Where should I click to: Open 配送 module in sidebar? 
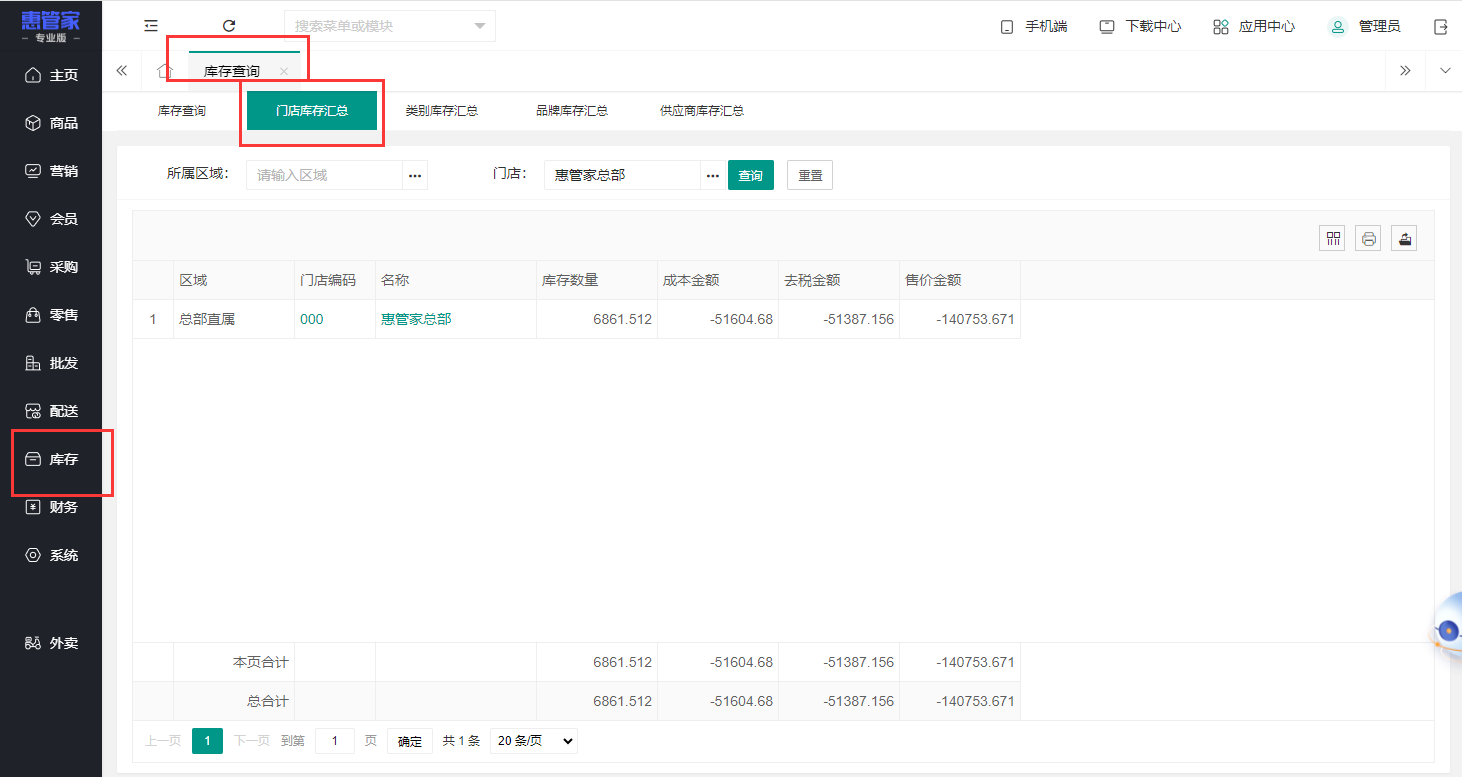[x=51, y=411]
